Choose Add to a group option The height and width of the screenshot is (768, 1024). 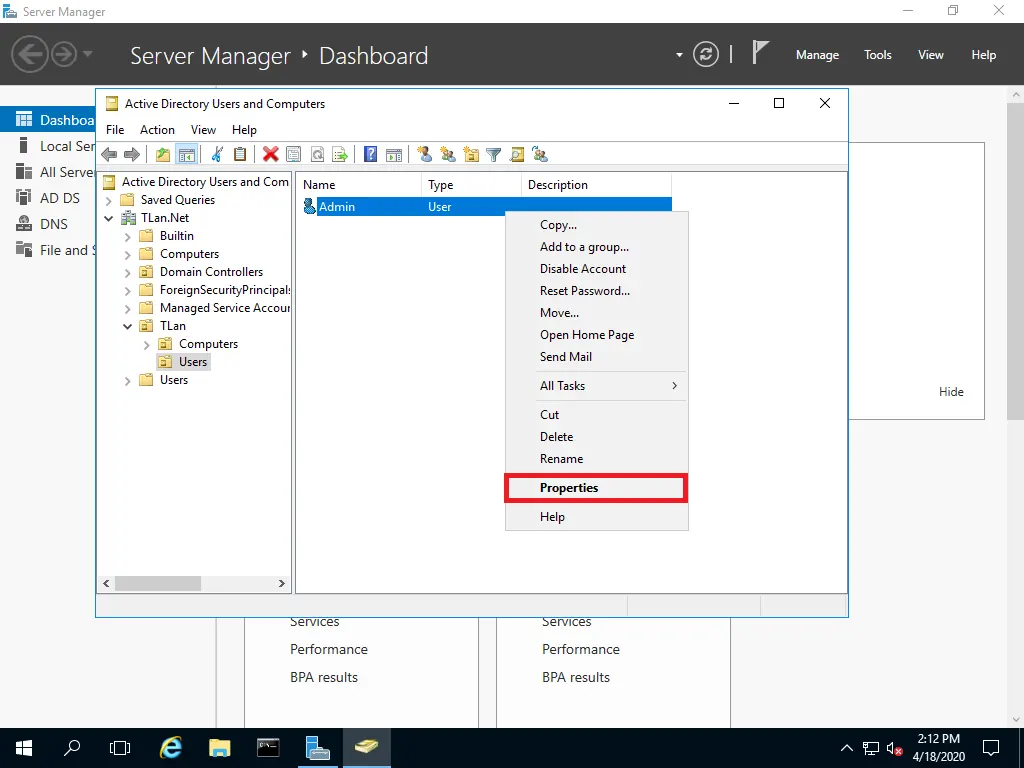[x=596, y=247]
